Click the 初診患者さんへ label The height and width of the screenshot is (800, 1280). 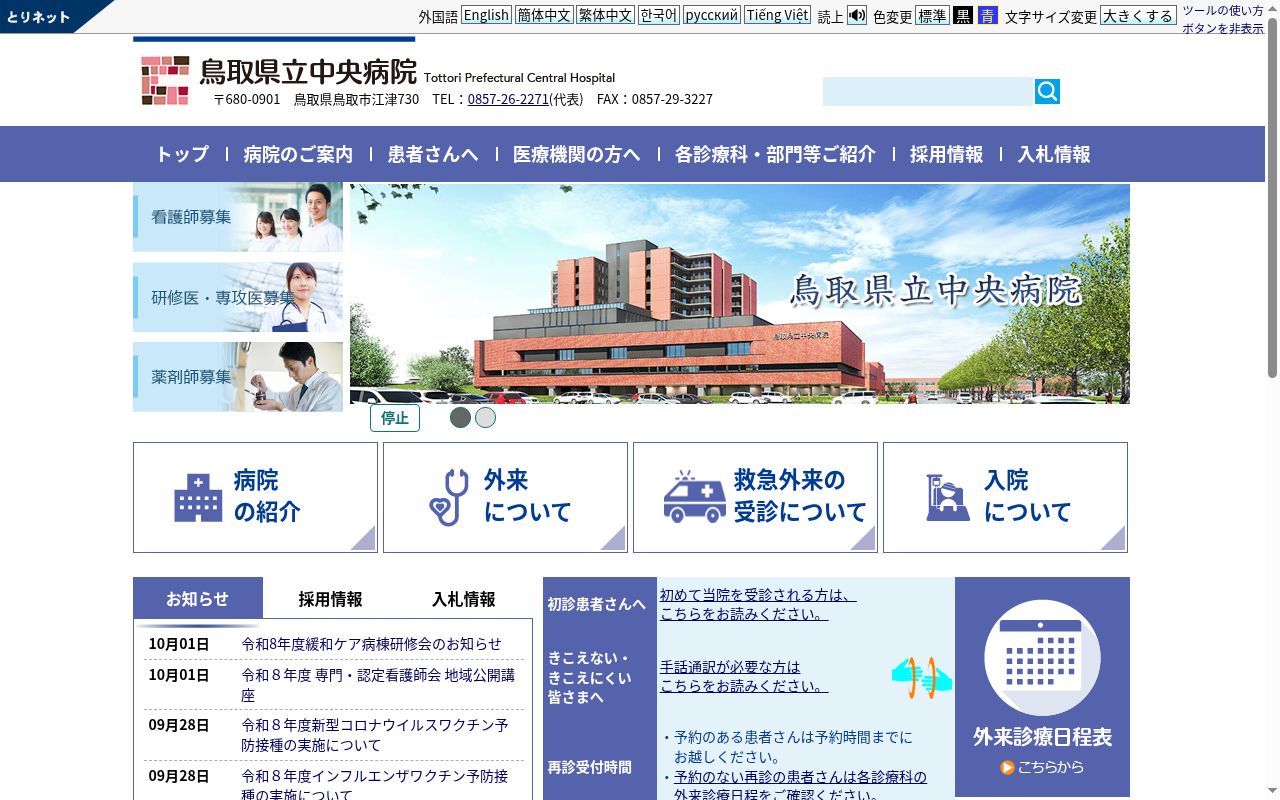[x=596, y=604]
